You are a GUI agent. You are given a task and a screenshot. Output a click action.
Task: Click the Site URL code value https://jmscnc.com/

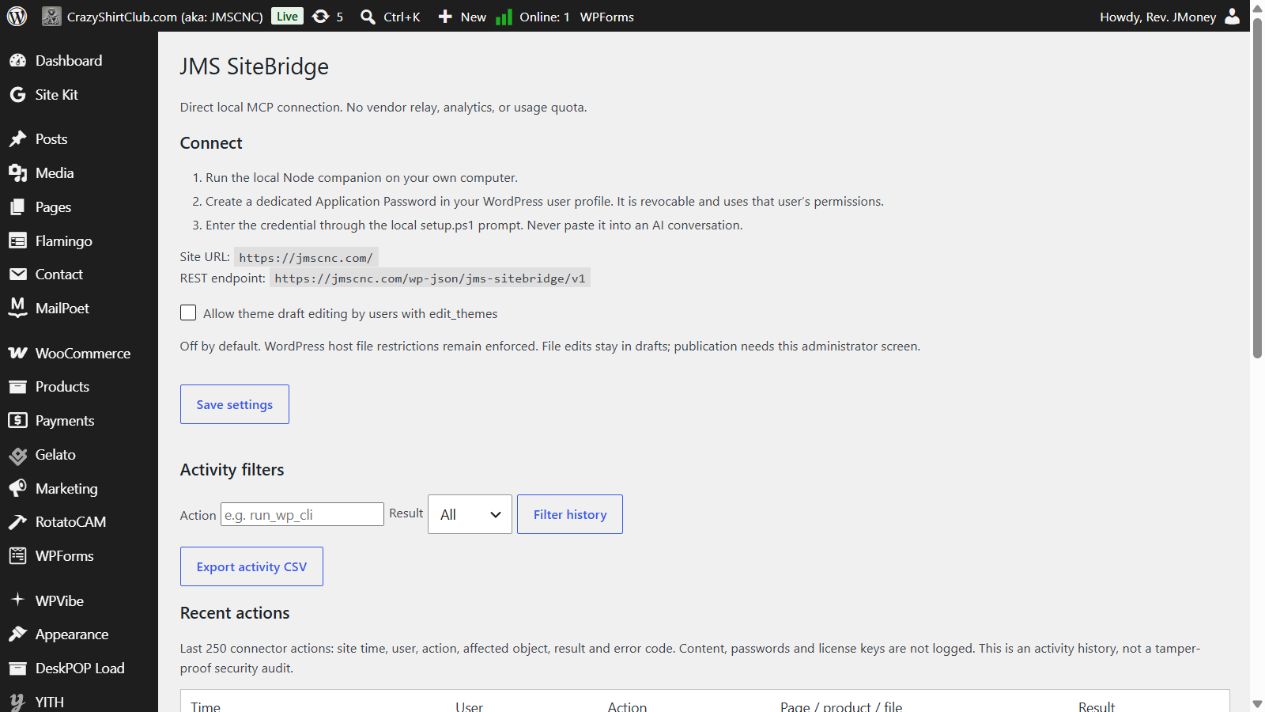(306, 257)
